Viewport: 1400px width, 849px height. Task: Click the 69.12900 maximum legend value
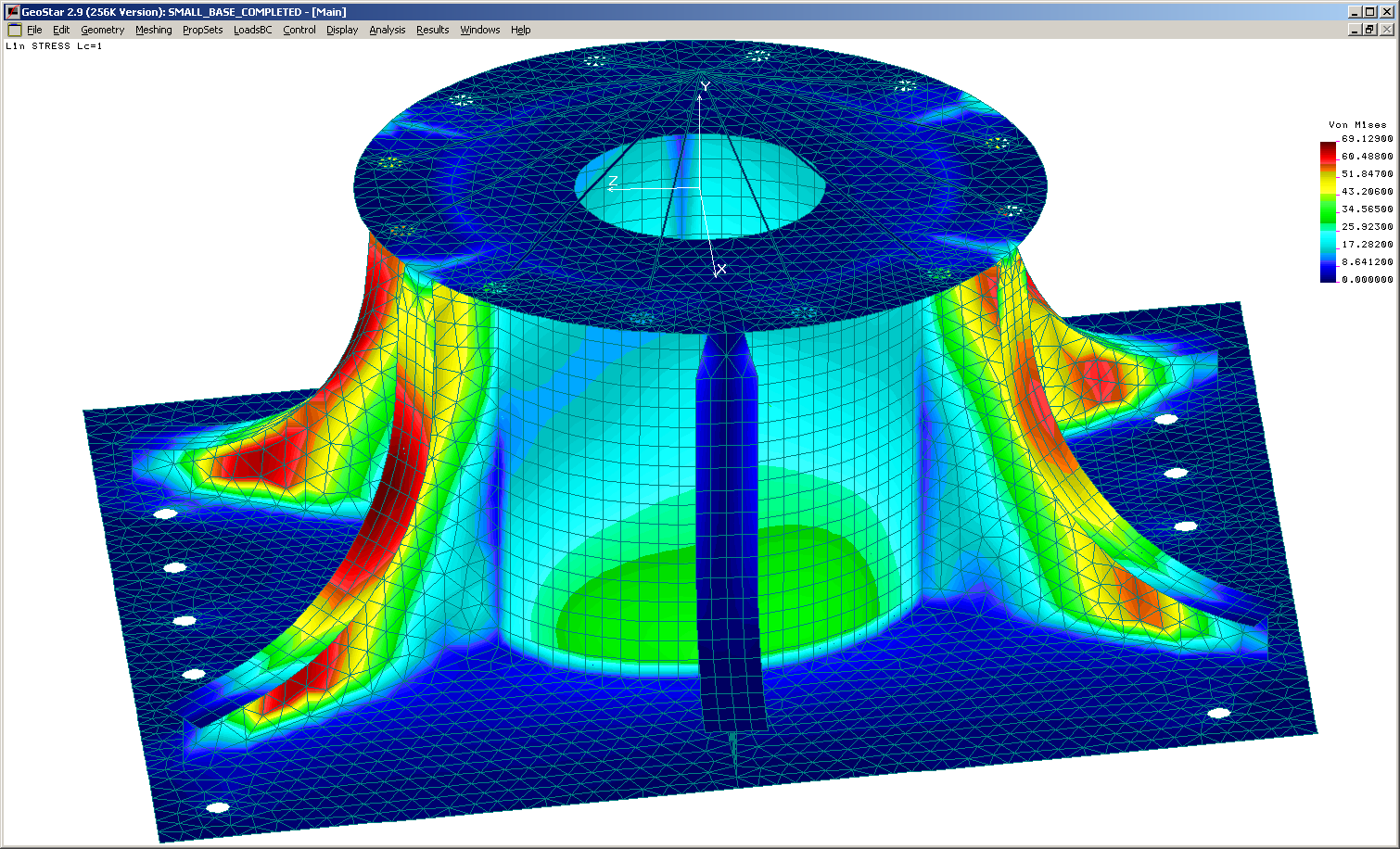tap(1367, 138)
